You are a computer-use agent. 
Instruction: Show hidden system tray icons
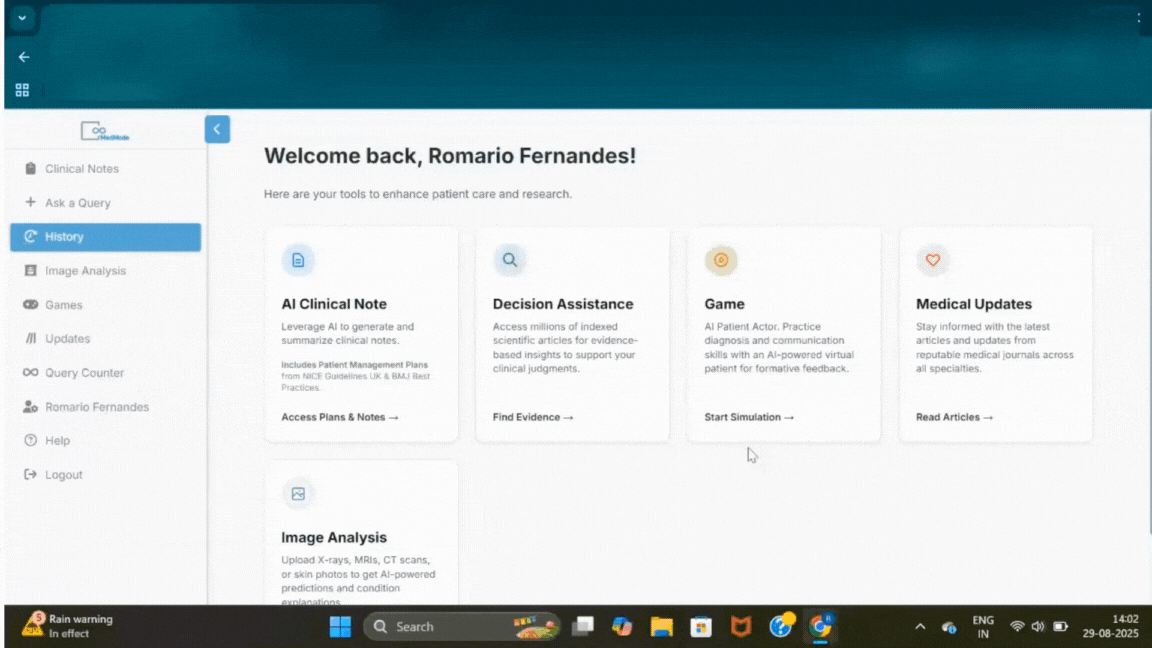pyautogui.click(x=920, y=627)
